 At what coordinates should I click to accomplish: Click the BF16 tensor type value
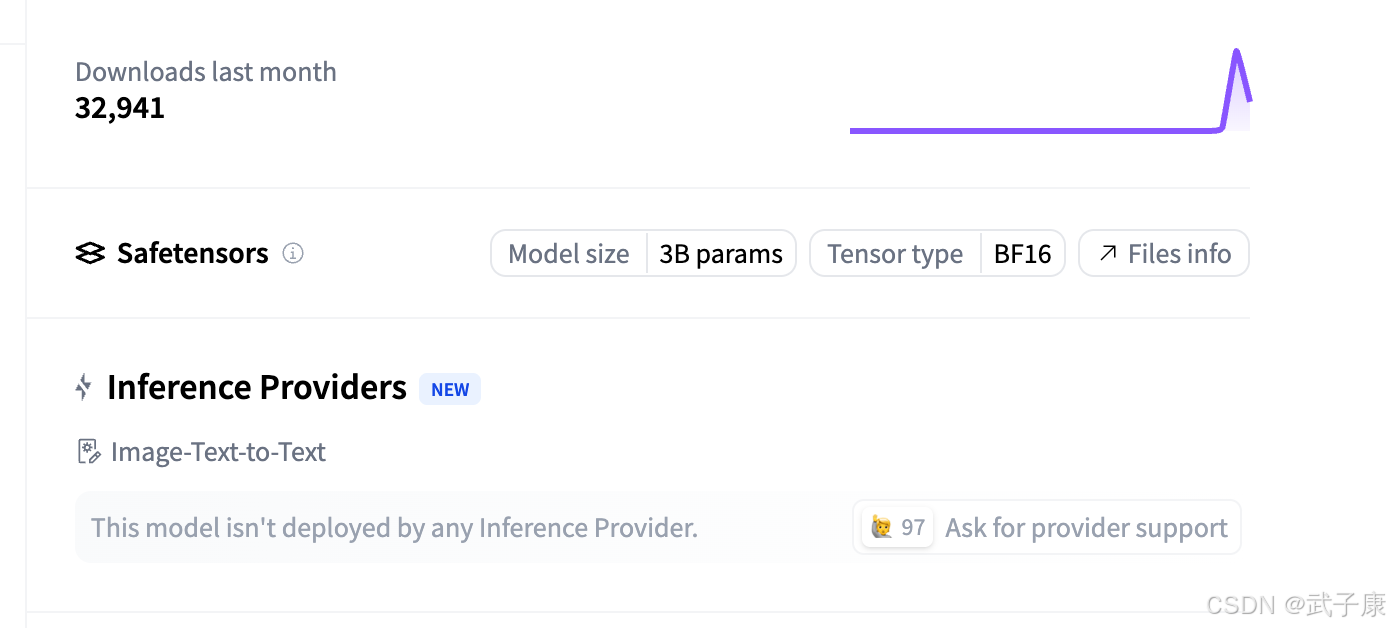[1022, 254]
